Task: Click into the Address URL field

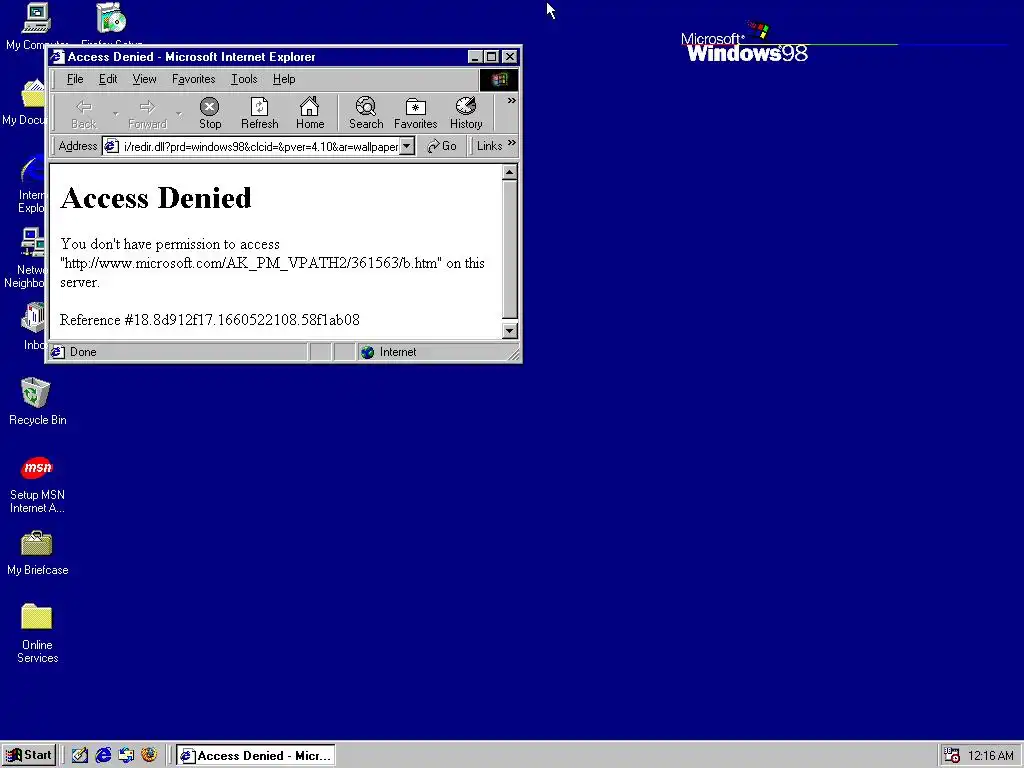Action: coord(259,146)
